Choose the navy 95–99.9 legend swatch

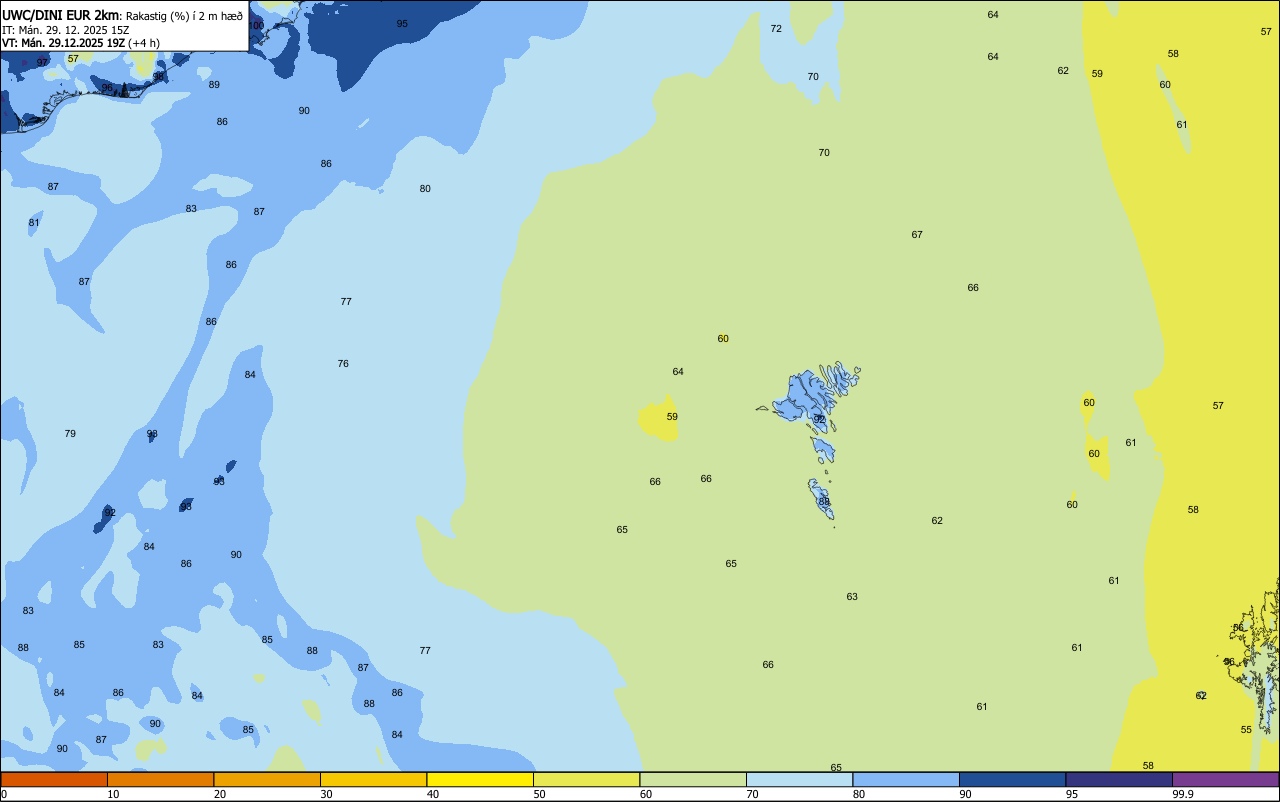[1119, 779]
